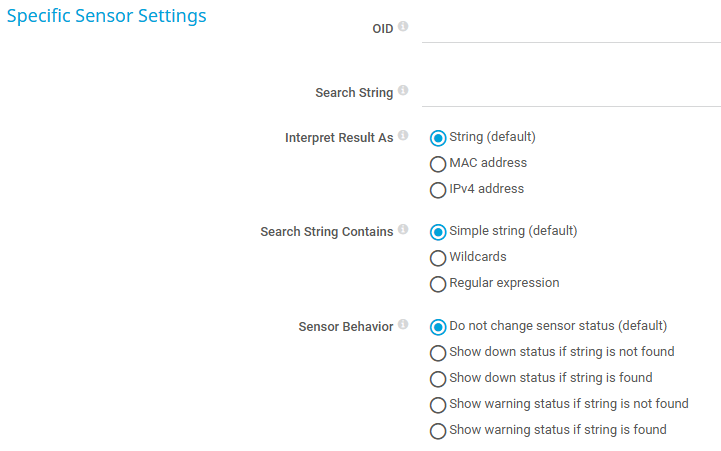Show info for Search String Contains
The height and width of the screenshot is (451, 721).
(x=403, y=230)
